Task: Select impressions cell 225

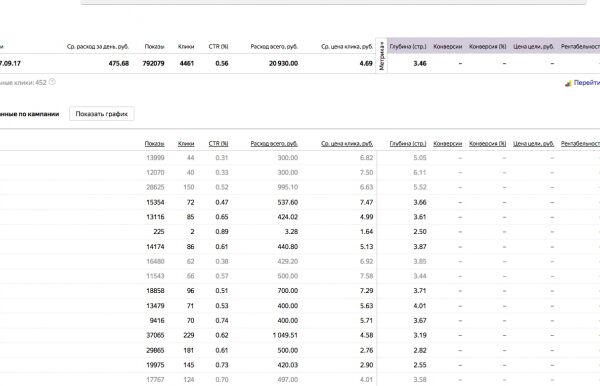Action: pos(159,232)
